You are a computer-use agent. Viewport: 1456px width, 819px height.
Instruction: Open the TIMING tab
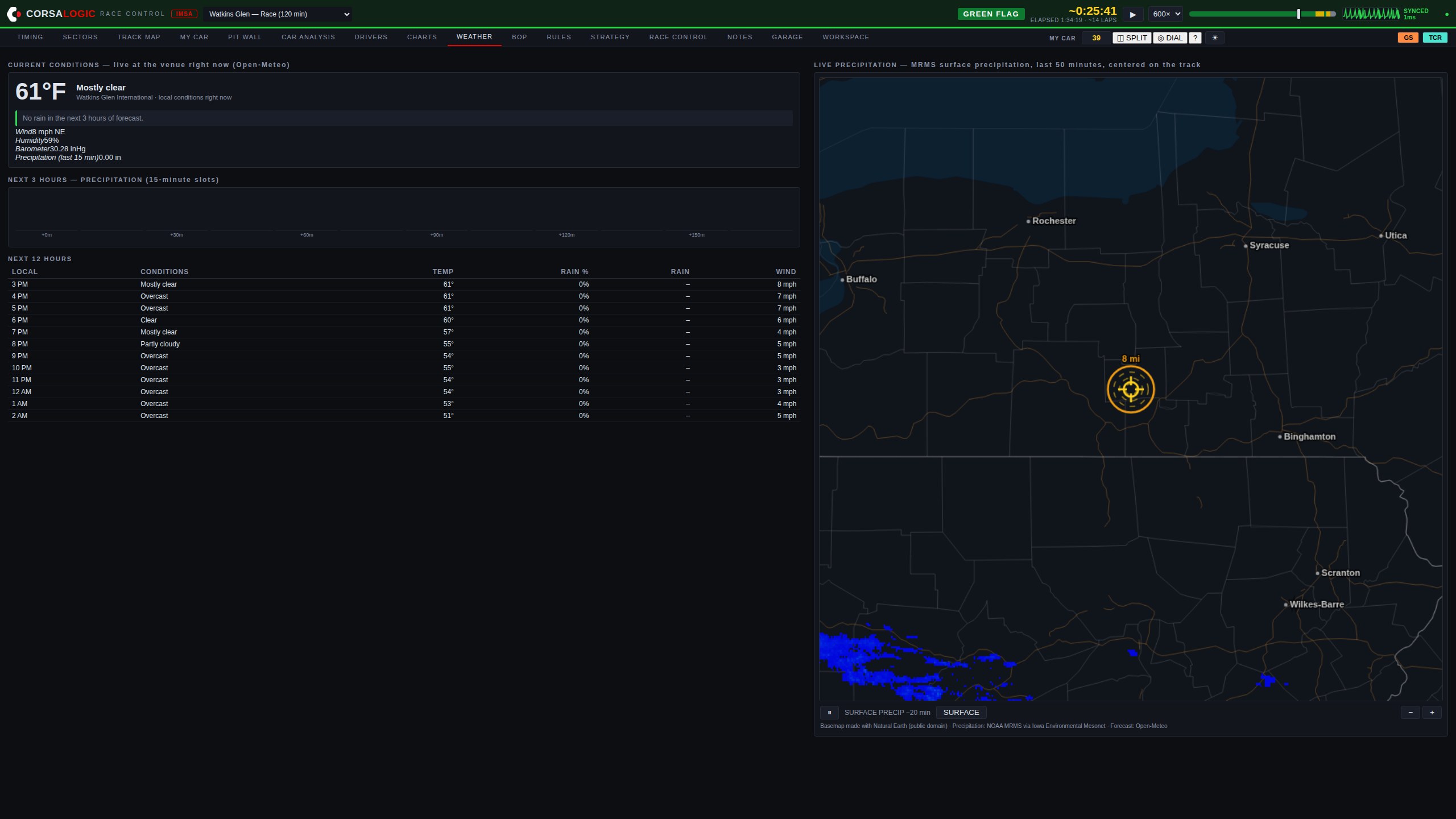(x=30, y=37)
